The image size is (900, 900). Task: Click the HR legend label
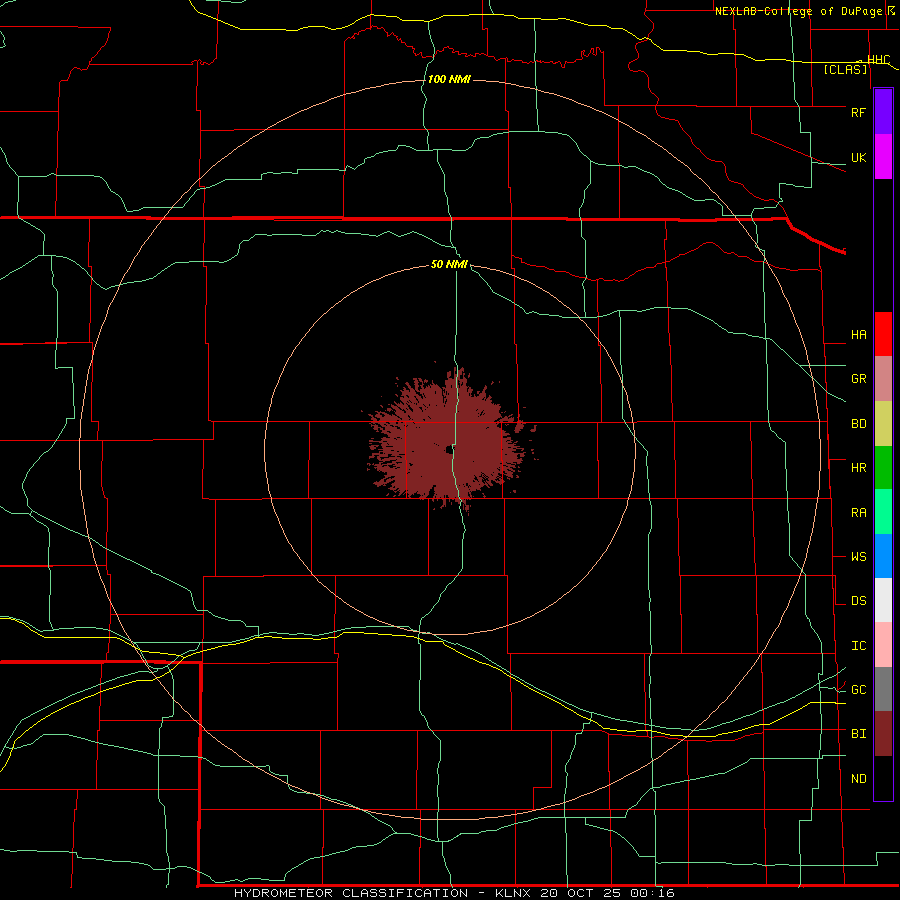click(x=858, y=468)
